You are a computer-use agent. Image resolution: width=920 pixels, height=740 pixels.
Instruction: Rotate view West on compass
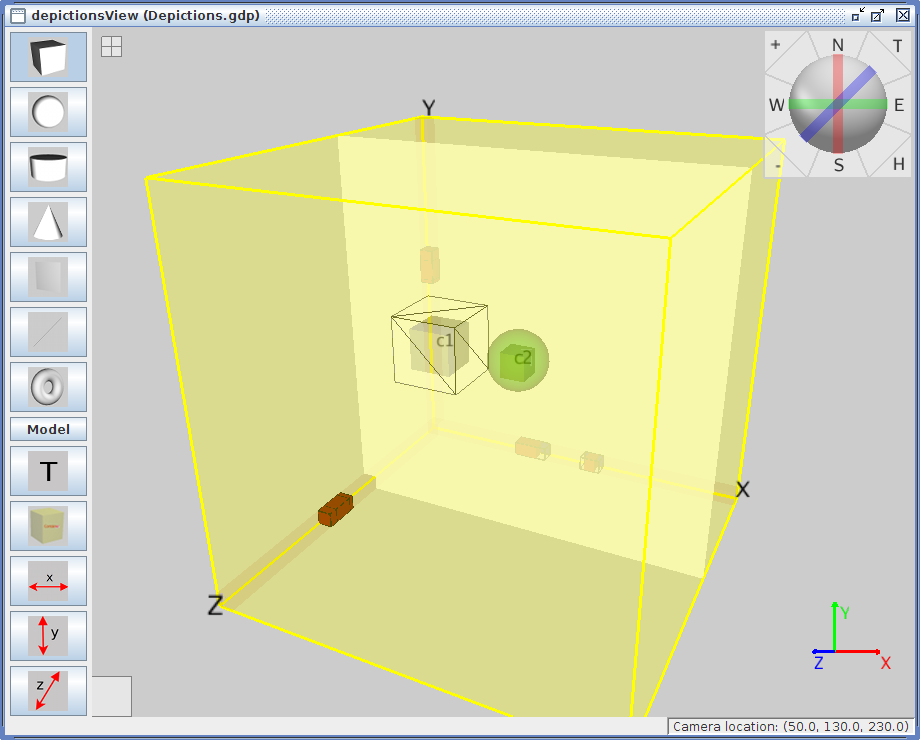point(776,105)
